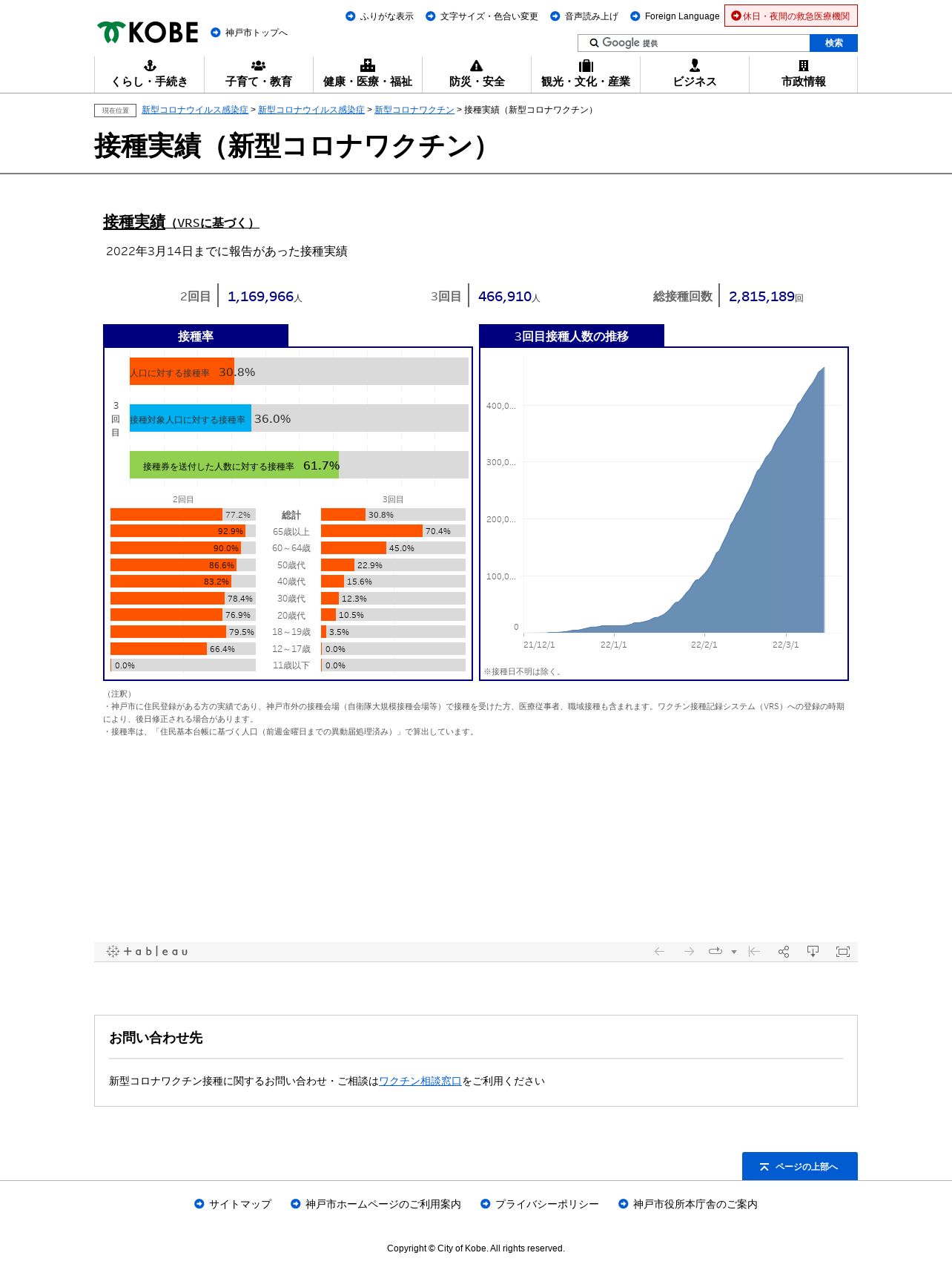952x1267 pixels.
Task: Open the 市政情報 menu
Action: pos(804,74)
